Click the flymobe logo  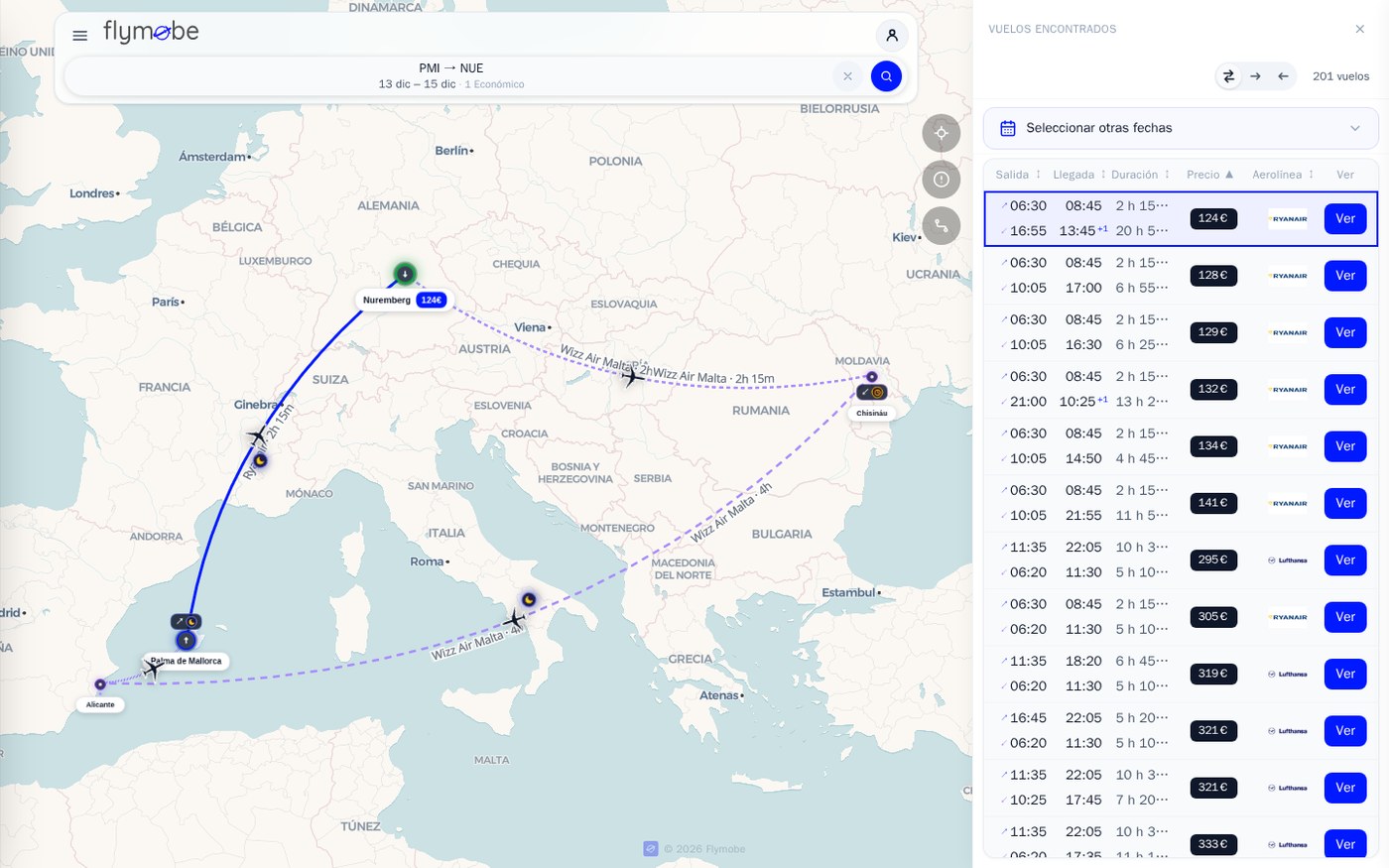(151, 33)
